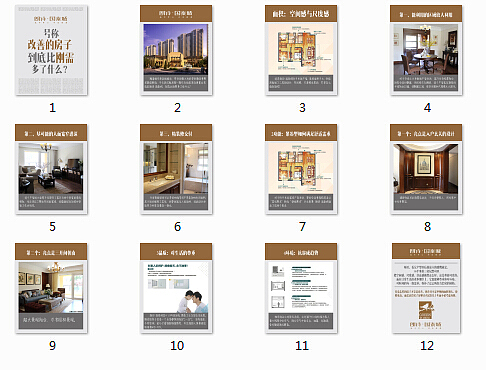Image resolution: width=486 pixels, height=370 pixels.
Task: Select slide 12 closing logo thumbnail
Action: tap(426, 288)
